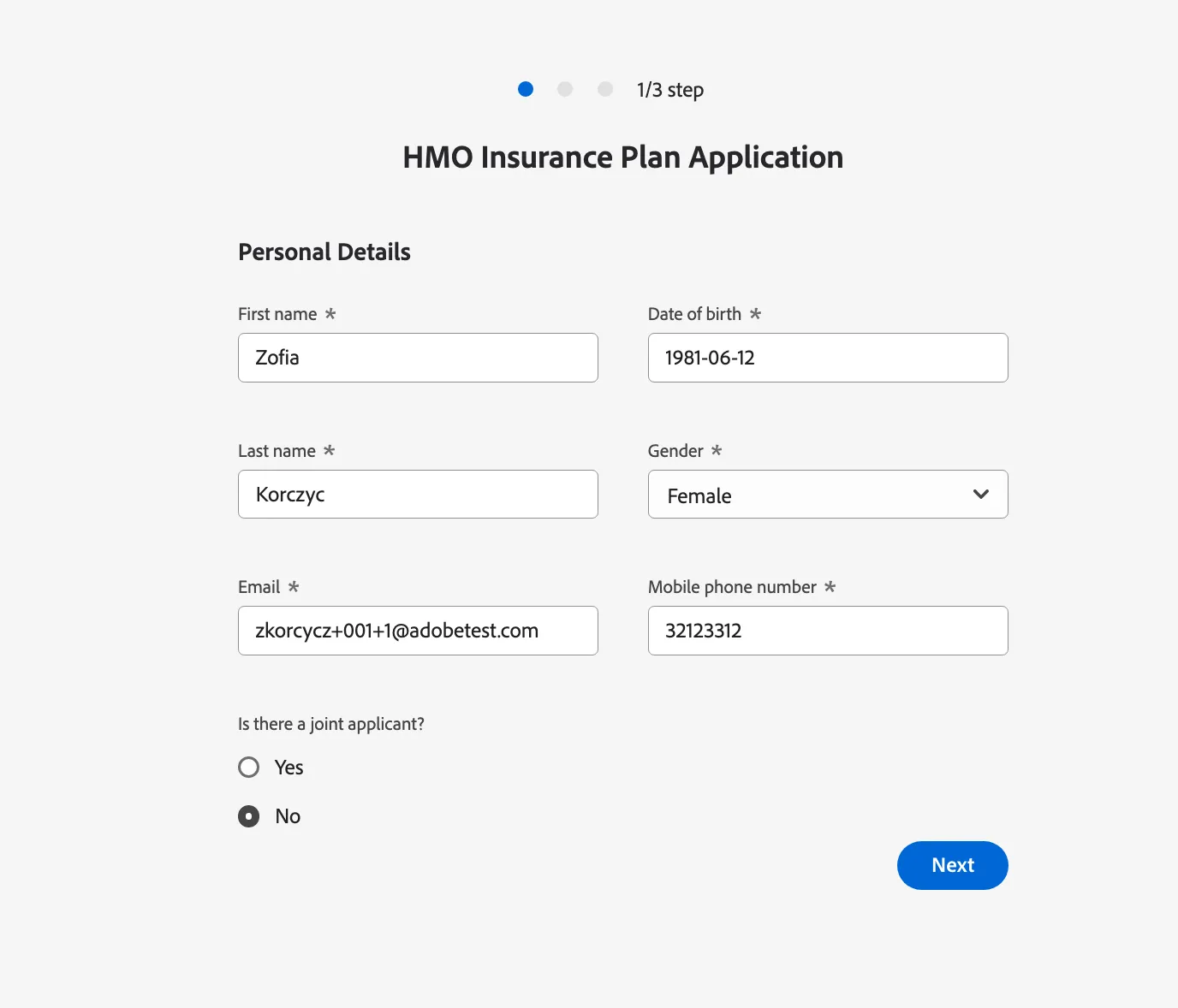Click the First name field containing Zofia
Screen dimensions: 1178x1008
pos(418,358)
